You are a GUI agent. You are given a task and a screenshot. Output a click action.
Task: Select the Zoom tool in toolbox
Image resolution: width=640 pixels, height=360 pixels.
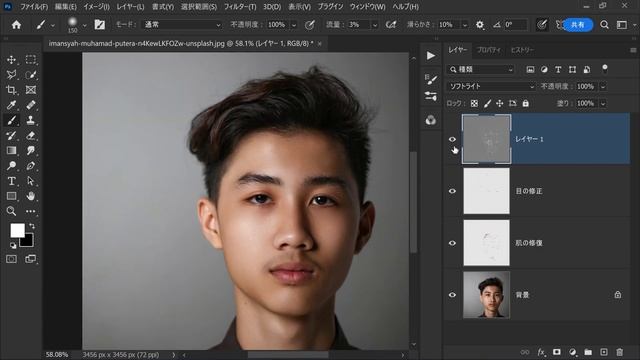click(x=11, y=211)
